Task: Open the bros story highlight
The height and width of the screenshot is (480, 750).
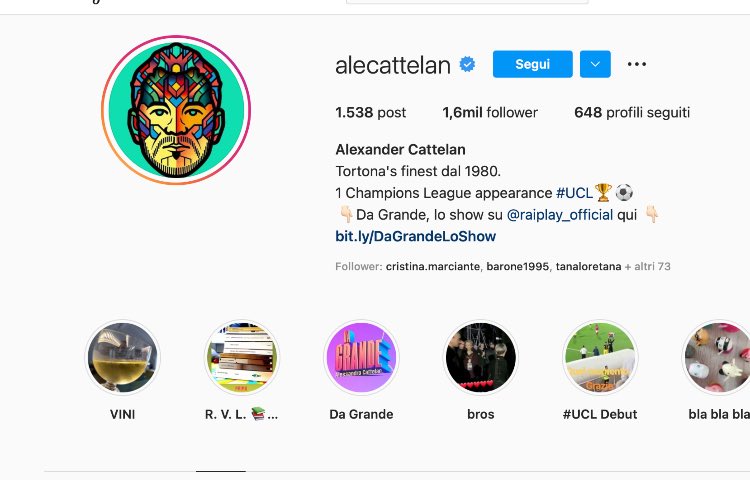Action: tap(480, 358)
